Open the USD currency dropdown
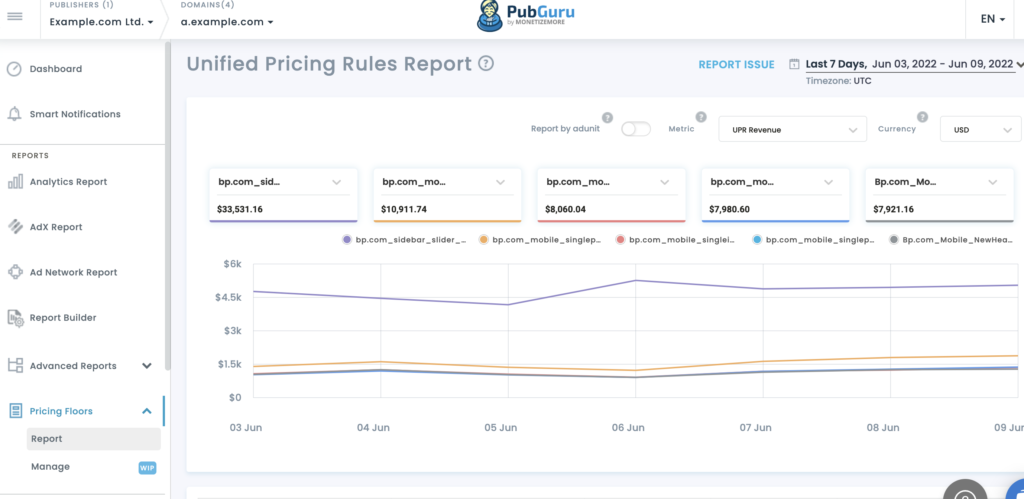The image size is (1024, 499). coord(980,129)
